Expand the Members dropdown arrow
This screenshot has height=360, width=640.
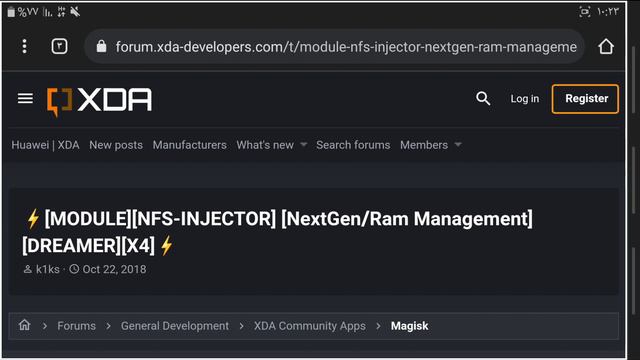coord(458,144)
